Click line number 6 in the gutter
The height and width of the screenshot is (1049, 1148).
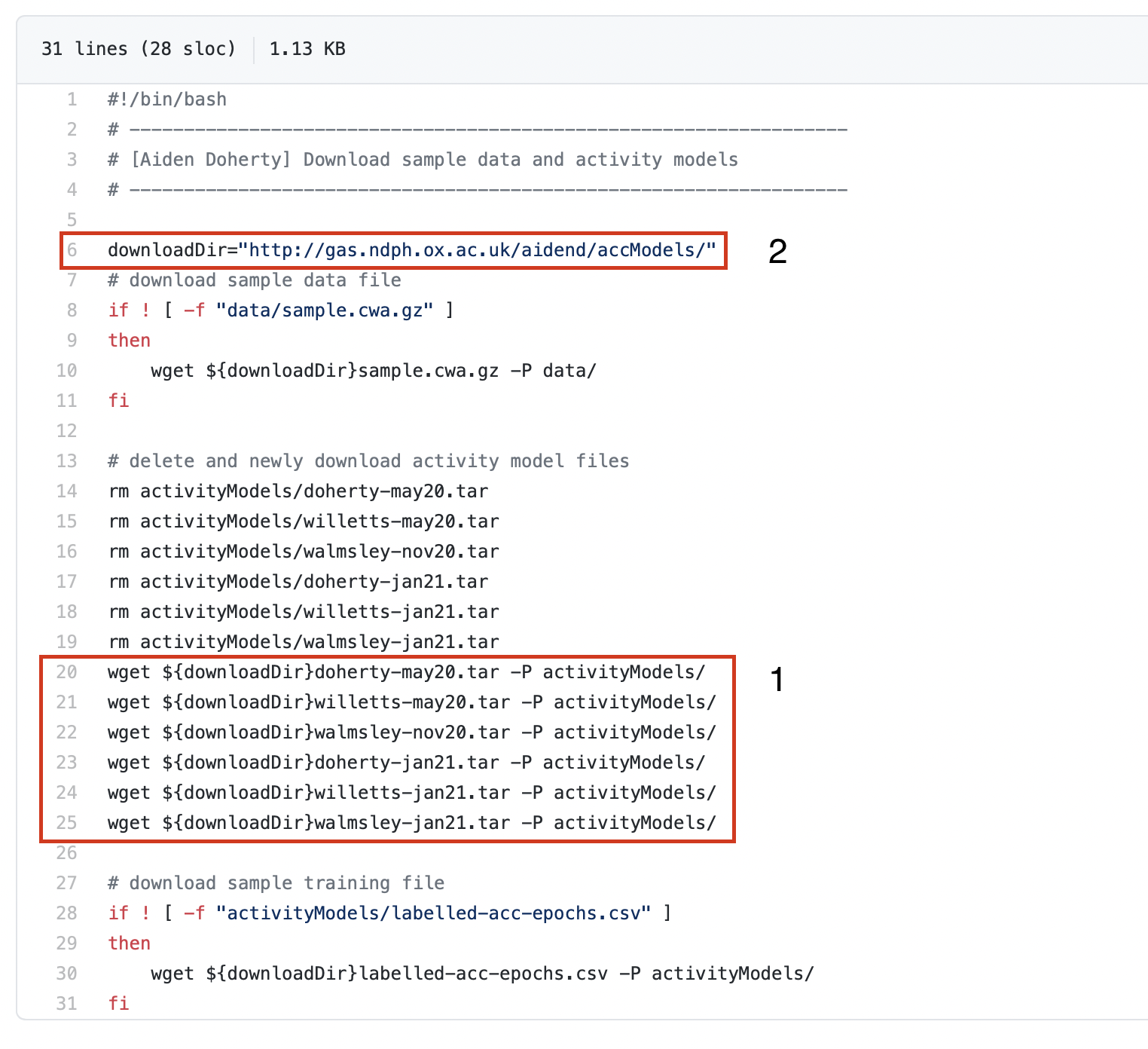point(72,250)
